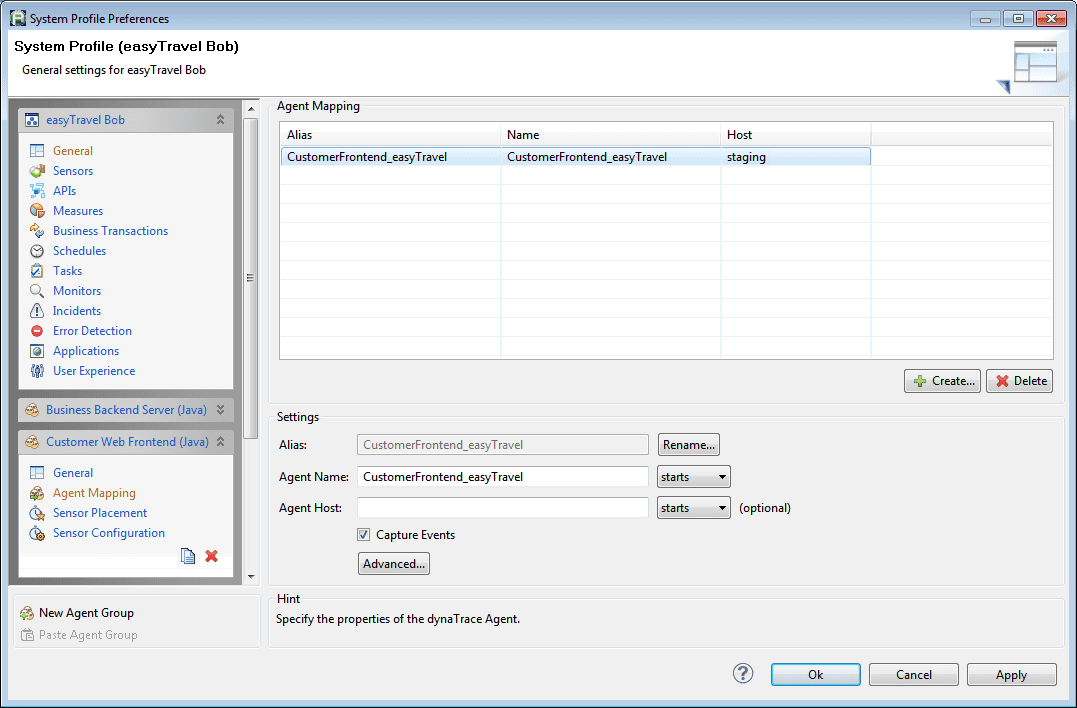Click the Cancel button
This screenshot has height=708, width=1077.
click(x=914, y=674)
